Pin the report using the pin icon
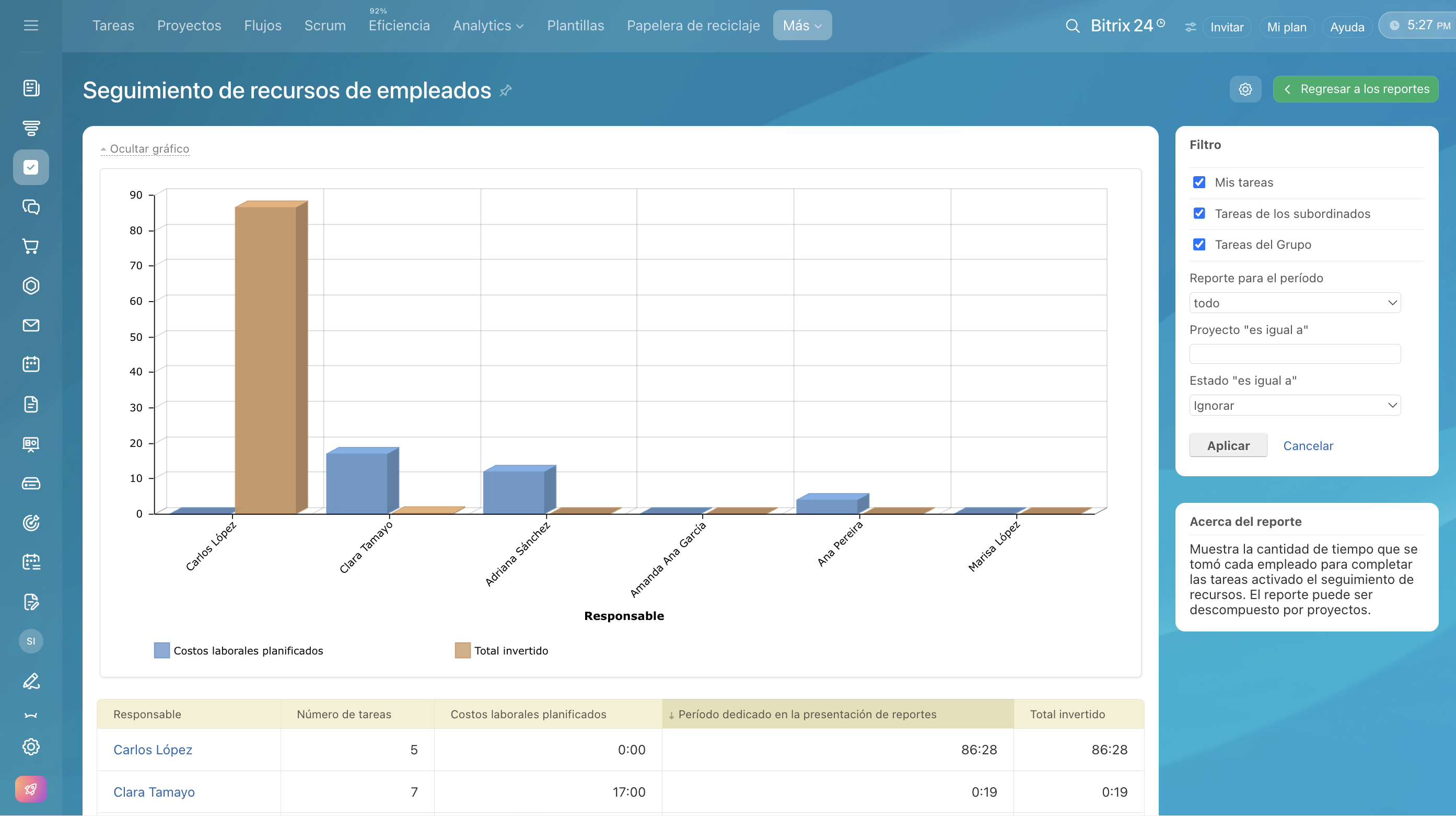Viewport: 1456px width, 816px height. point(506,90)
